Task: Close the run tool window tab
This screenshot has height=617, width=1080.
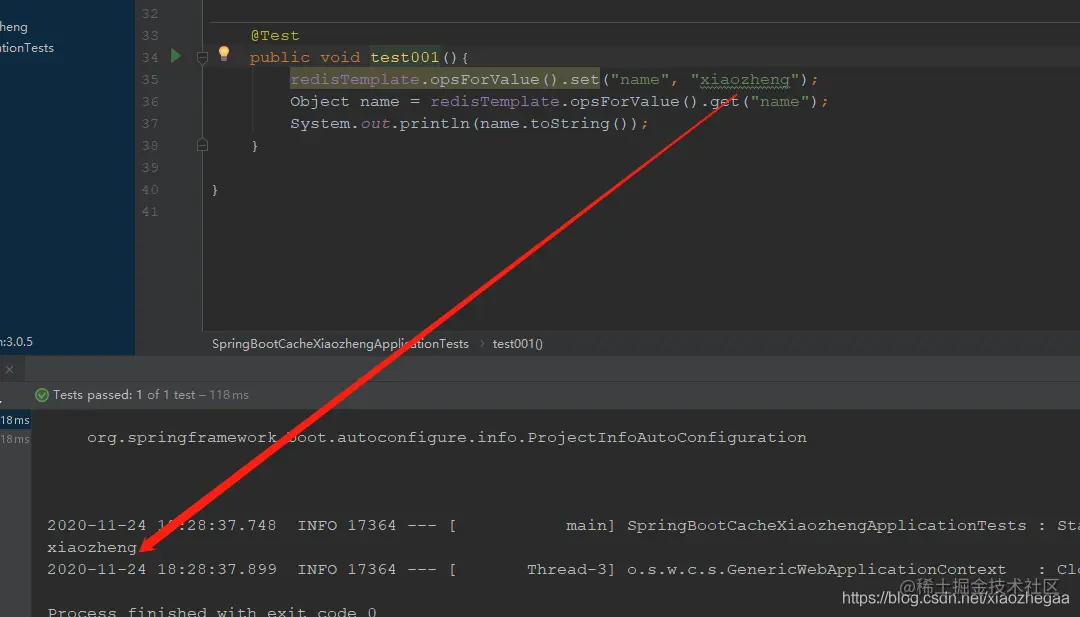Action: coord(10,370)
